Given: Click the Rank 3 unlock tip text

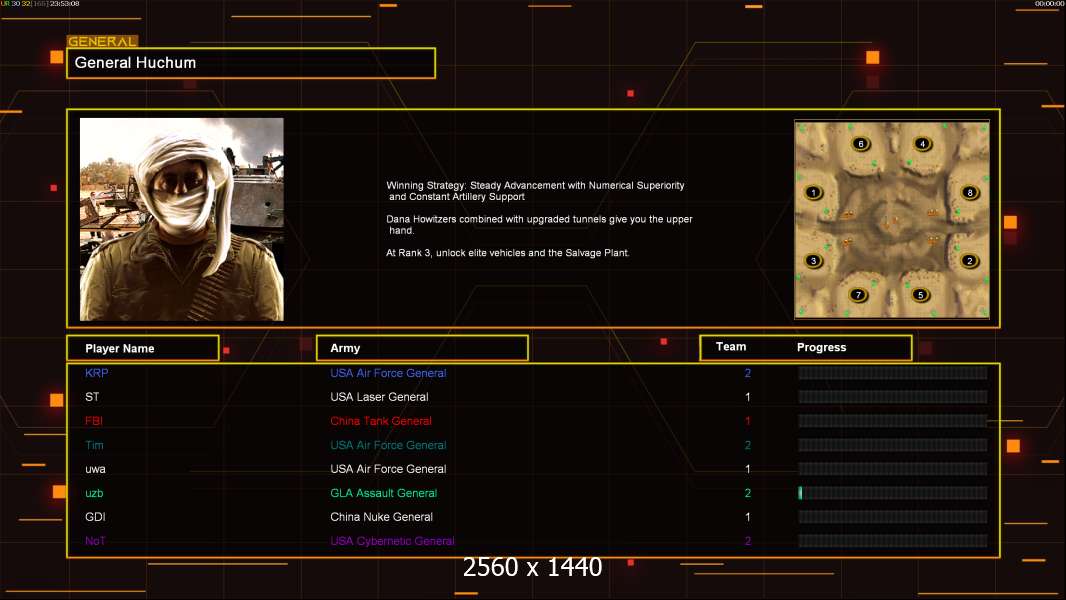Looking at the screenshot, I should (507, 253).
